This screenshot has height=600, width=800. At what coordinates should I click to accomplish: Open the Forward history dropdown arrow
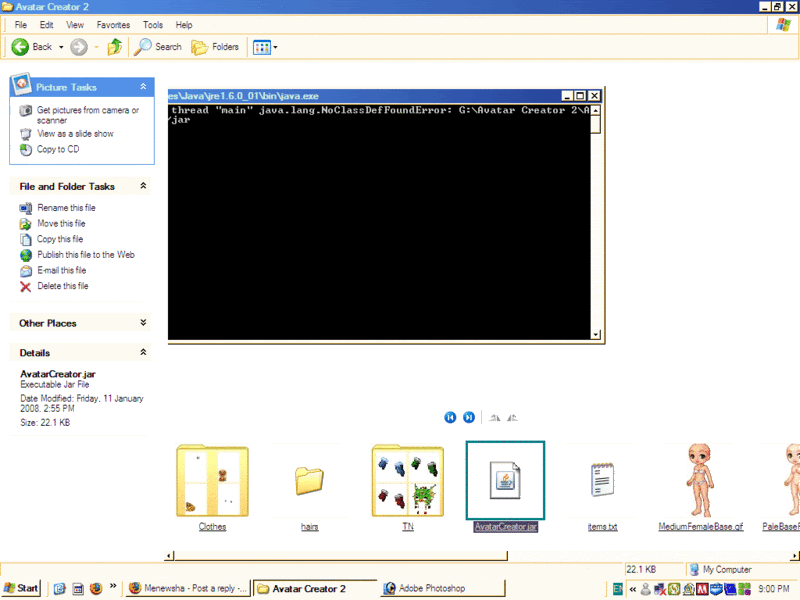pos(96,47)
